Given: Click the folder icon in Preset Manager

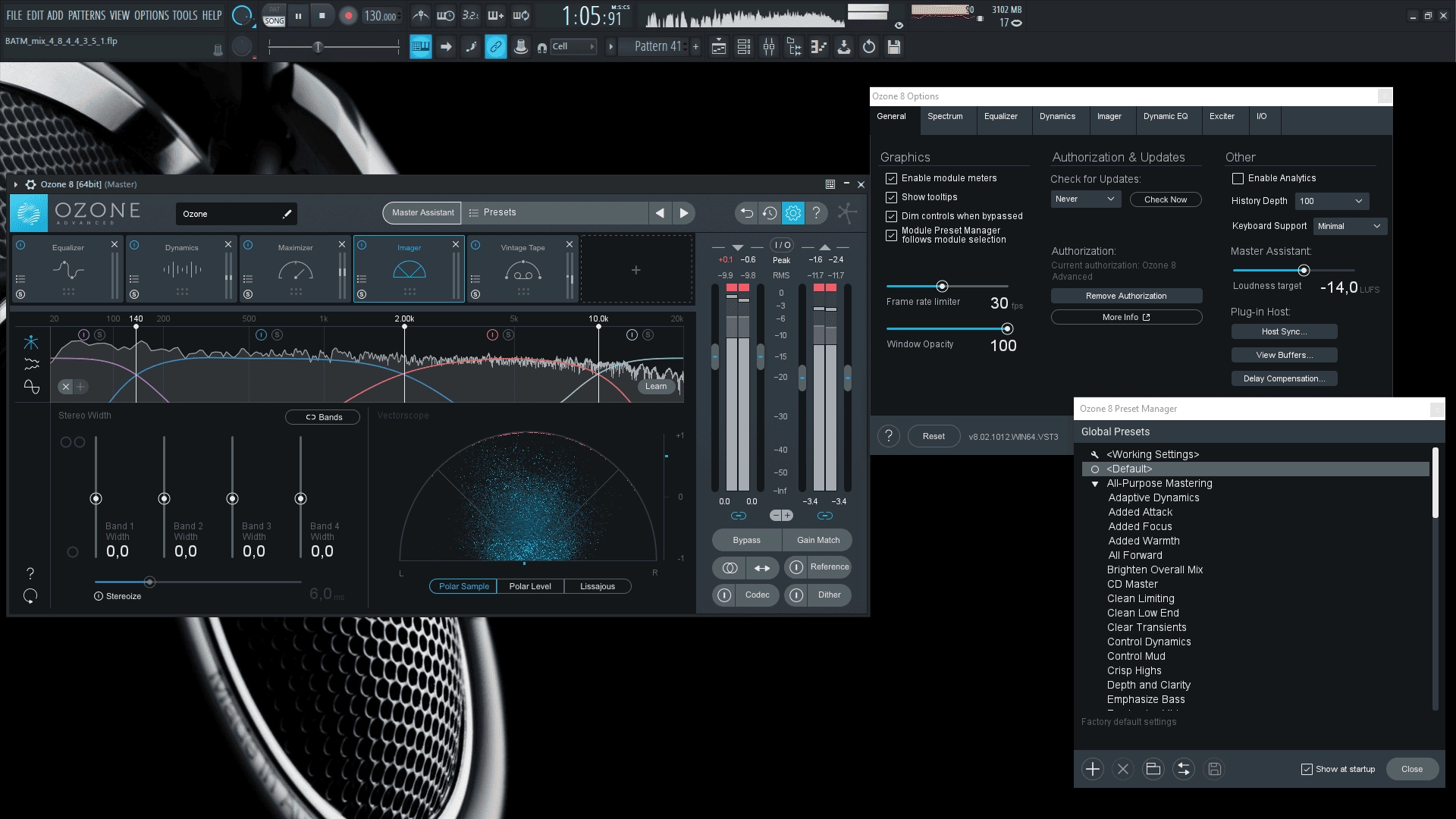Looking at the screenshot, I should tap(1153, 769).
